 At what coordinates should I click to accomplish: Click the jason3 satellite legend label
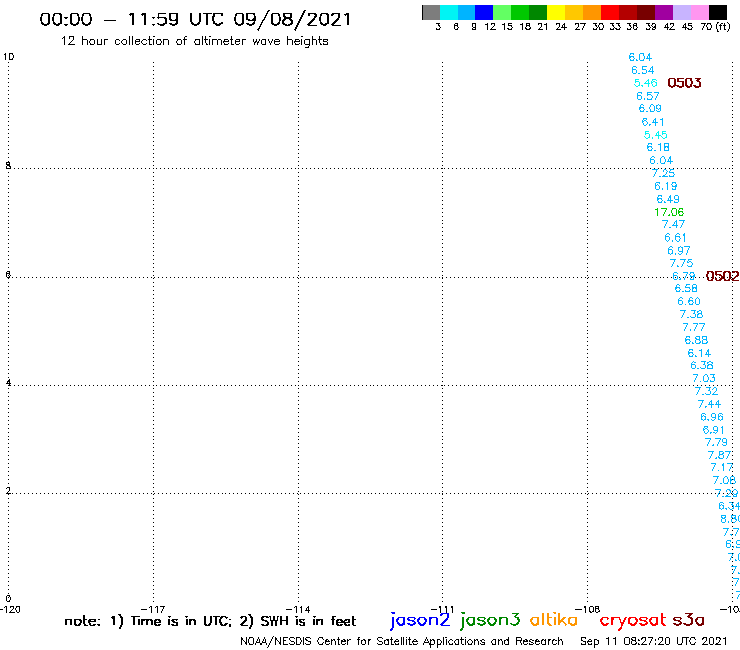tap(490, 620)
